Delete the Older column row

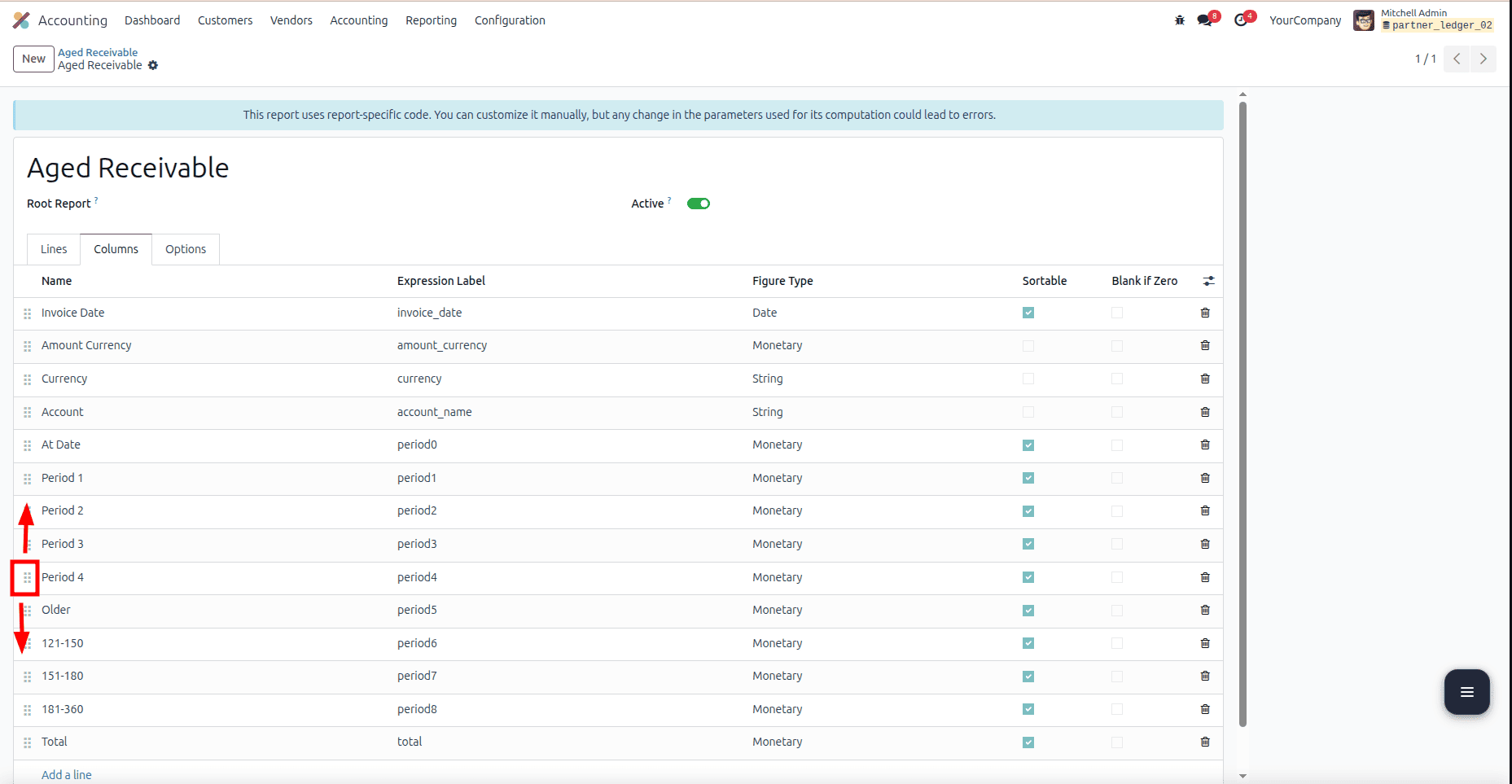coord(1205,610)
